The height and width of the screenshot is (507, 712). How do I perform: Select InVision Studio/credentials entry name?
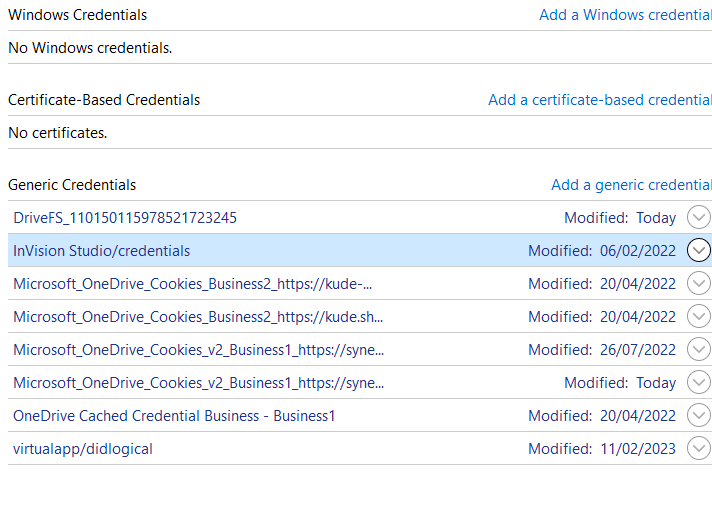click(x=102, y=251)
